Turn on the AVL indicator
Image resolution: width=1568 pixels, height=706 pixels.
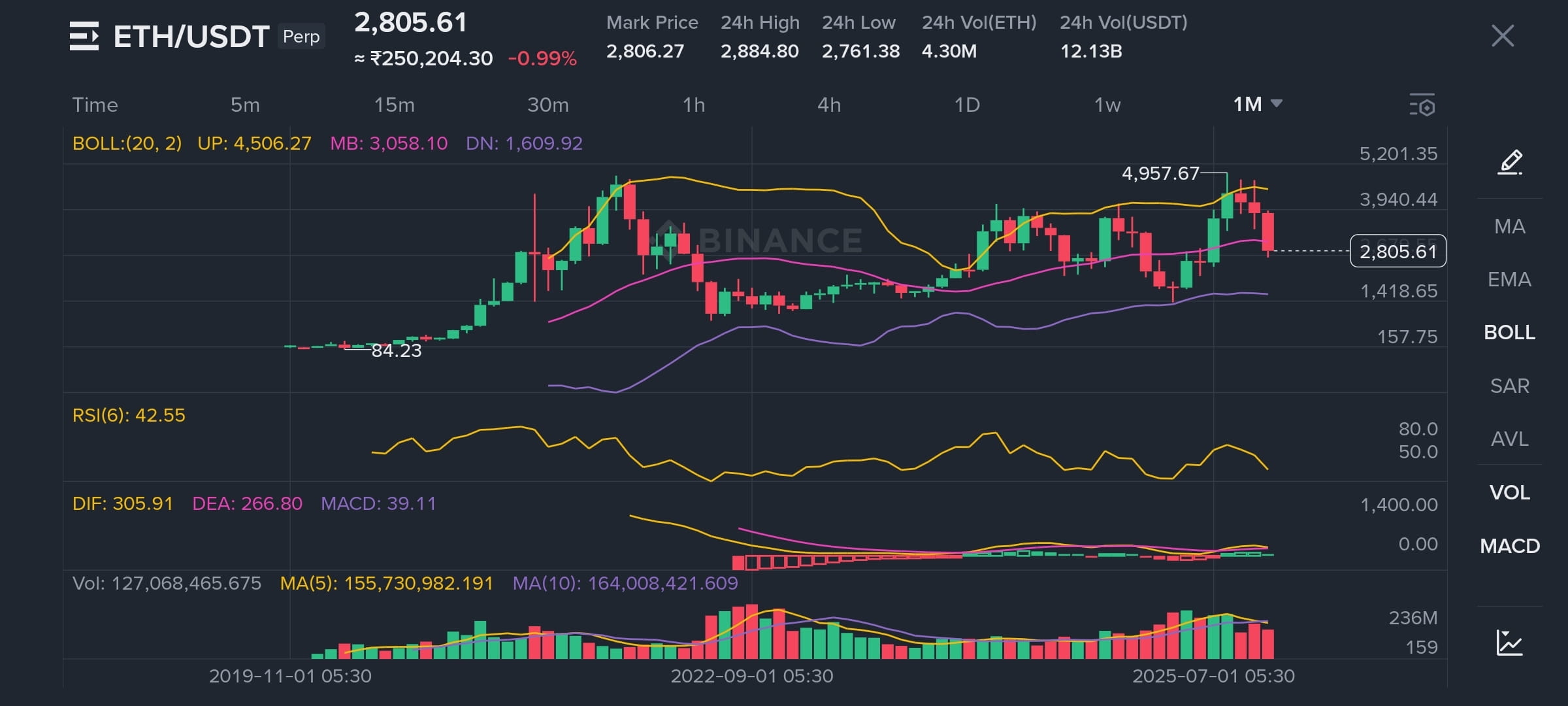tap(1509, 439)
